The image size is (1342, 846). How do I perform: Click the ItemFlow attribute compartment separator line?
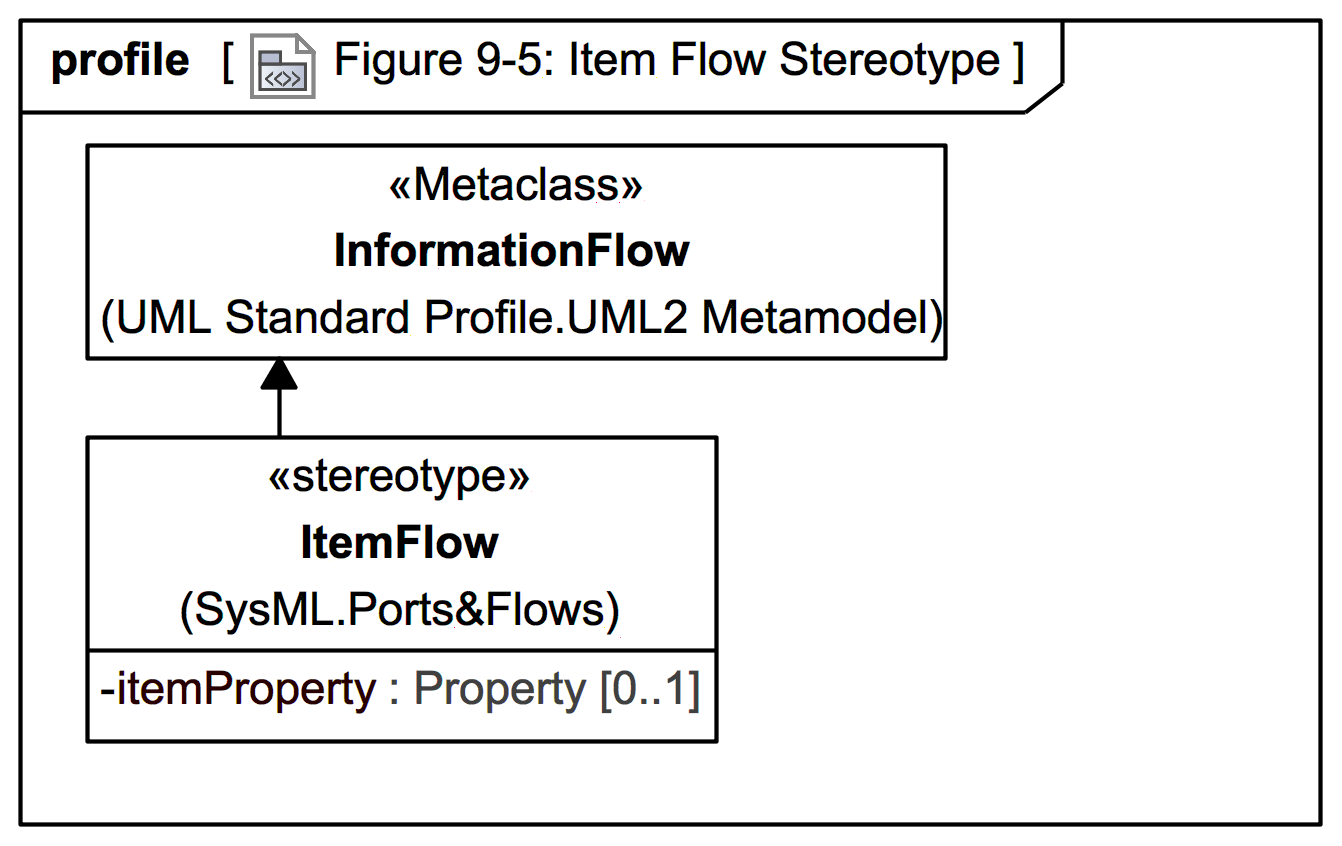tap(401, 651)
